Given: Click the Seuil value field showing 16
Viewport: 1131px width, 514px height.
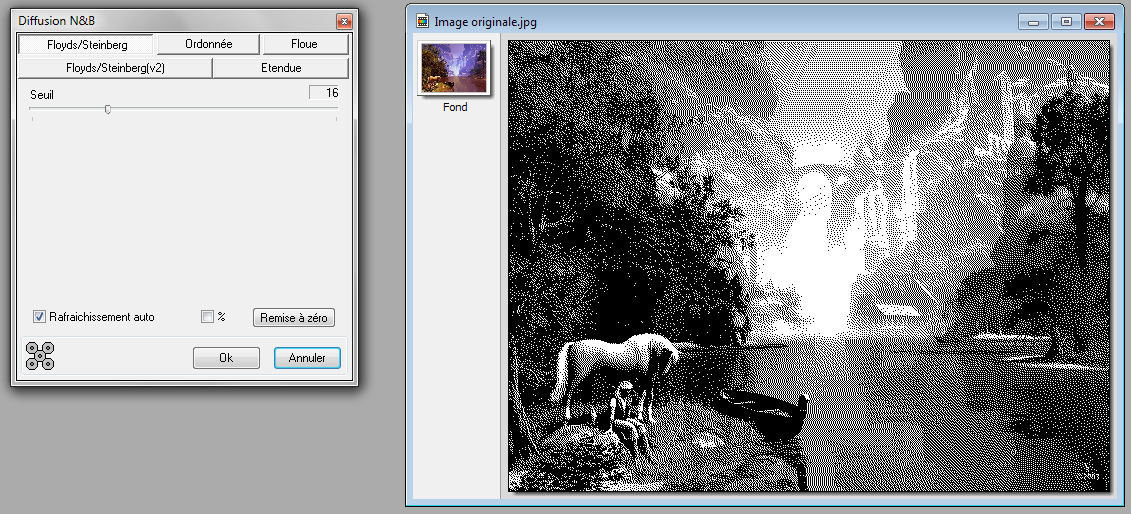Looking at the screenshot, I should [324, 93].
